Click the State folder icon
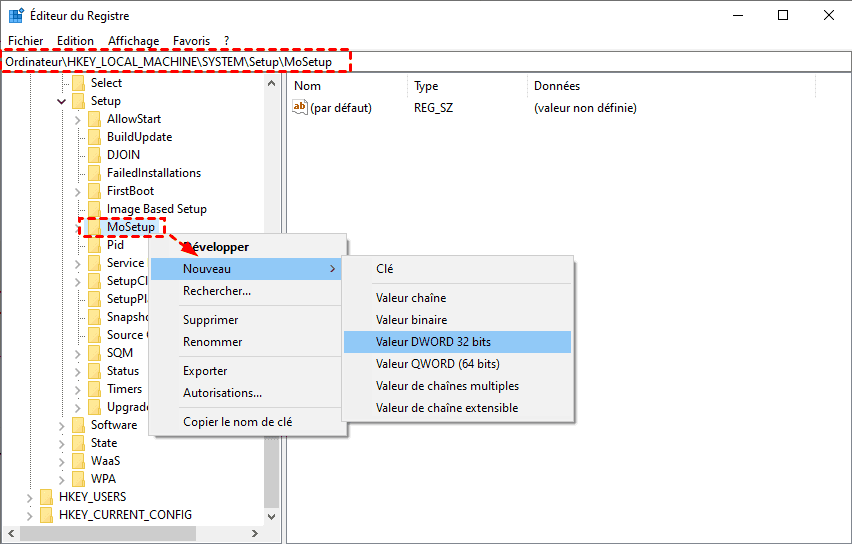The width and height of the screenshot is (852, 544). pyautogui.click(x=79, y=443)
